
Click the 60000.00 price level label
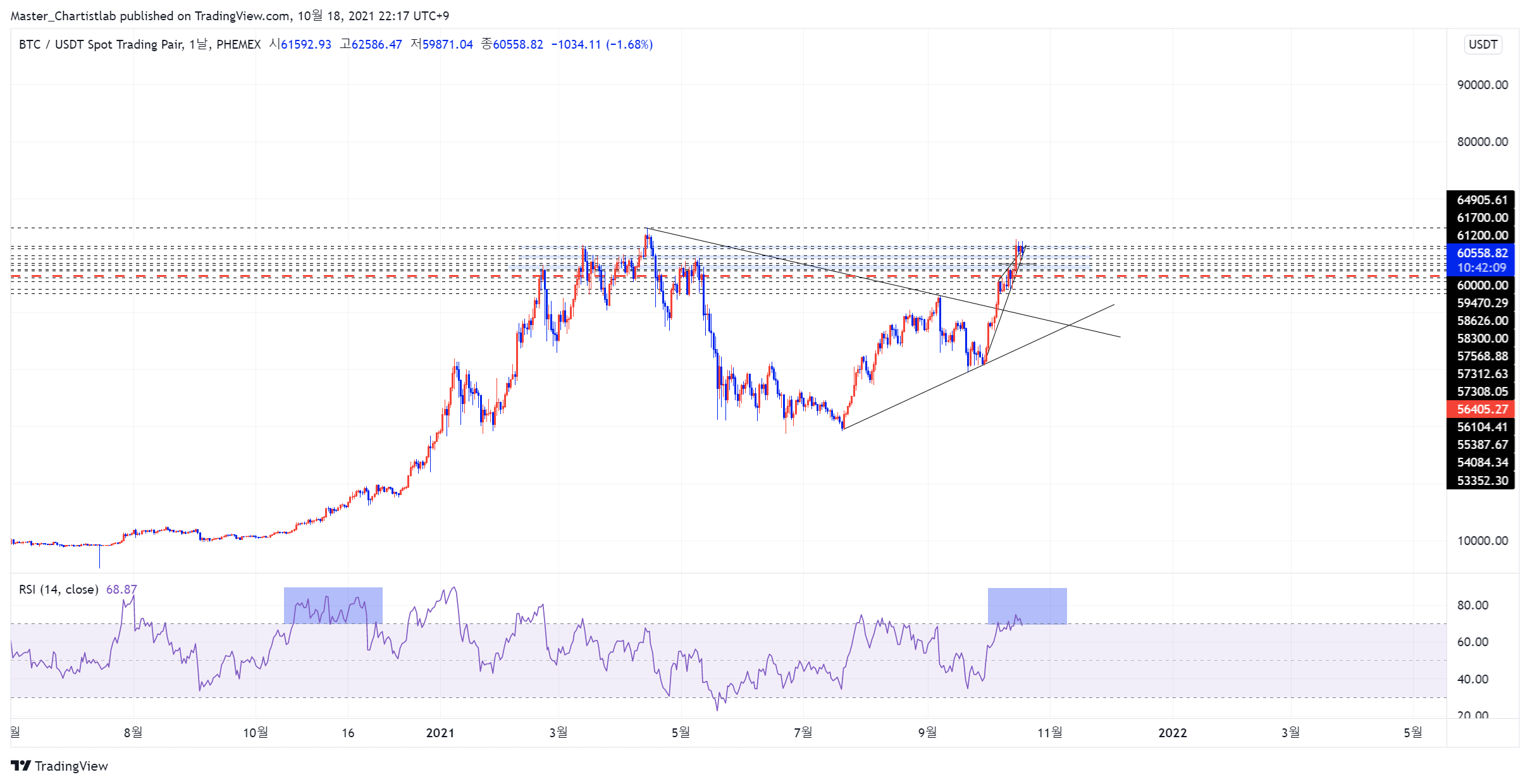tap(1482, 285)
